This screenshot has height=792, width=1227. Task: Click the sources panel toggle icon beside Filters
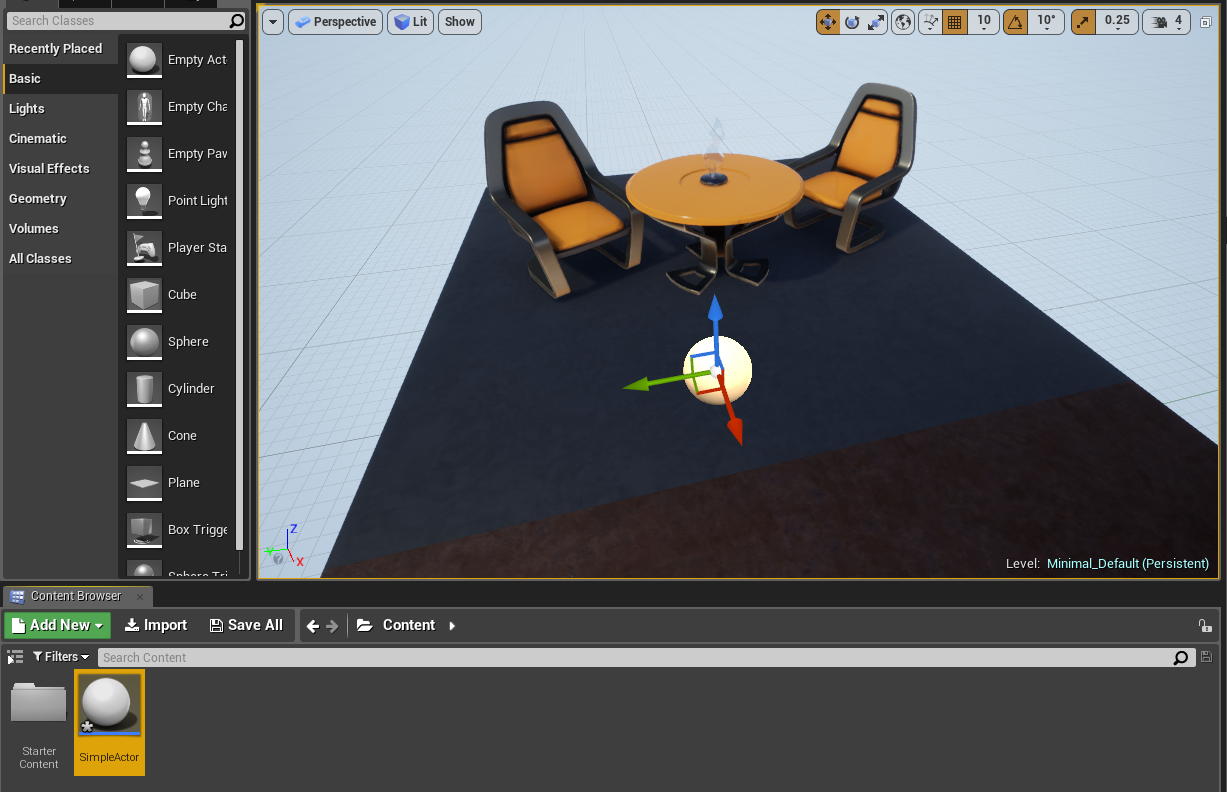click(x=15, y=657)
